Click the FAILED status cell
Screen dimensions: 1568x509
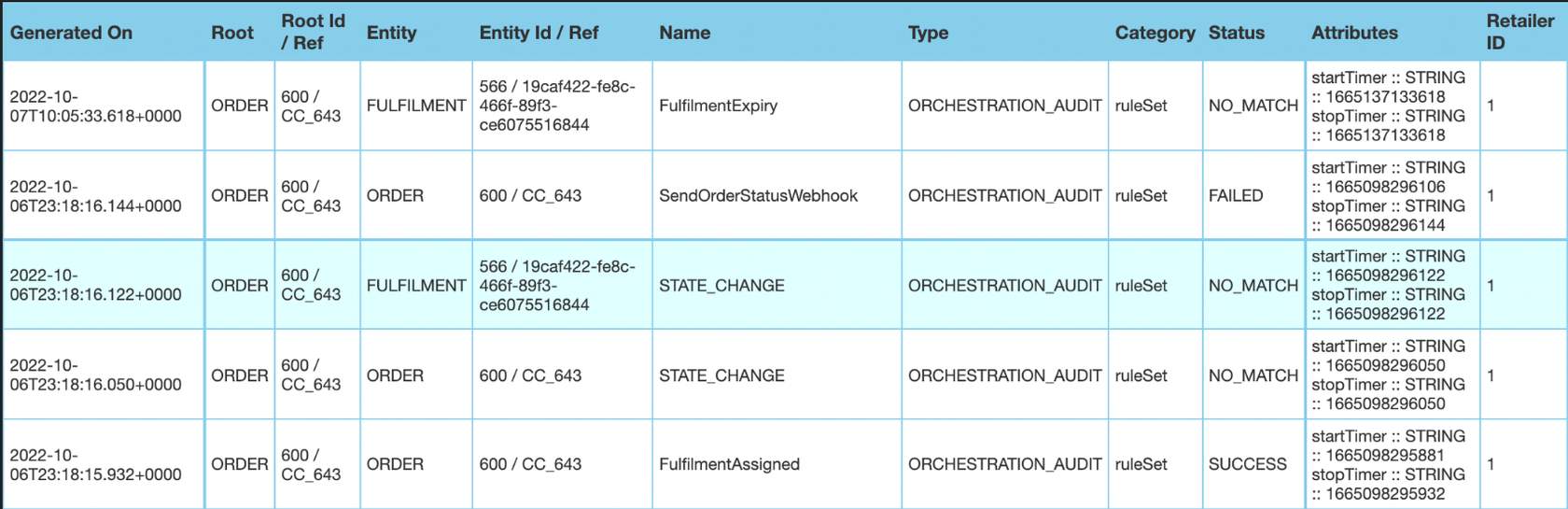click(x=1236, y=196)
